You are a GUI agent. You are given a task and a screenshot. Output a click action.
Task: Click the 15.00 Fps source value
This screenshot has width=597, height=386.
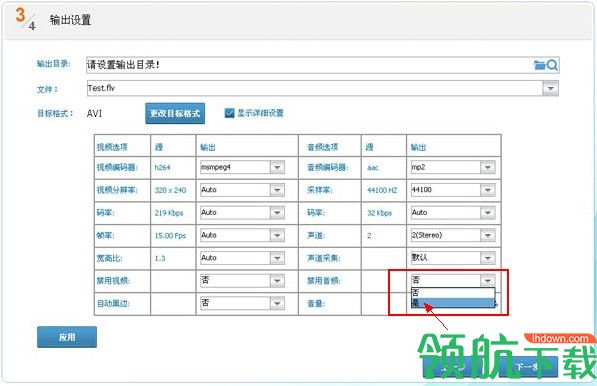170,236
